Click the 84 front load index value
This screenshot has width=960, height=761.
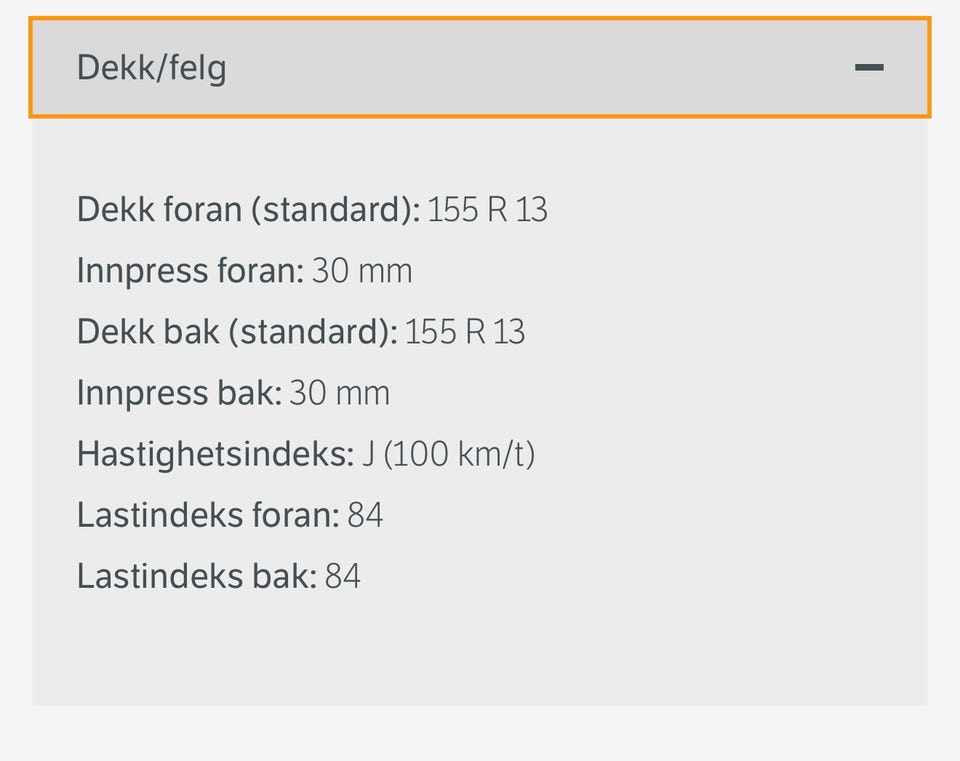pos(365,515)
